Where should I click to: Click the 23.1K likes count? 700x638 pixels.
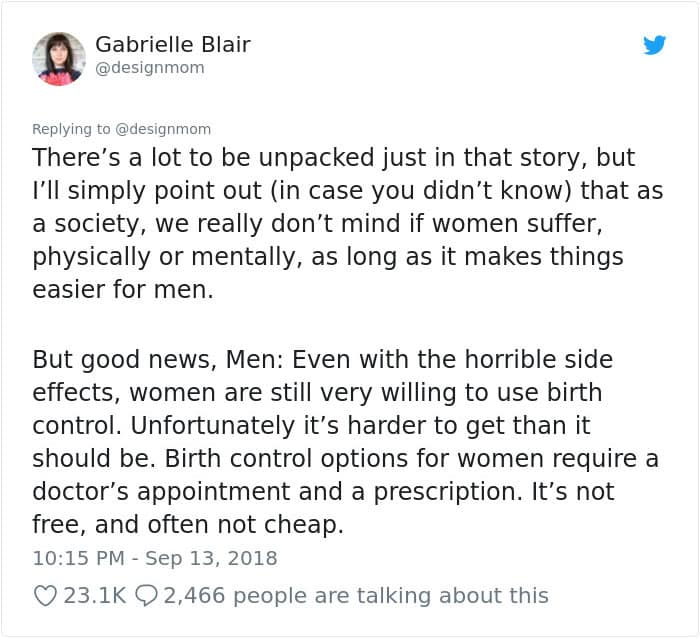tap(95, 596)
